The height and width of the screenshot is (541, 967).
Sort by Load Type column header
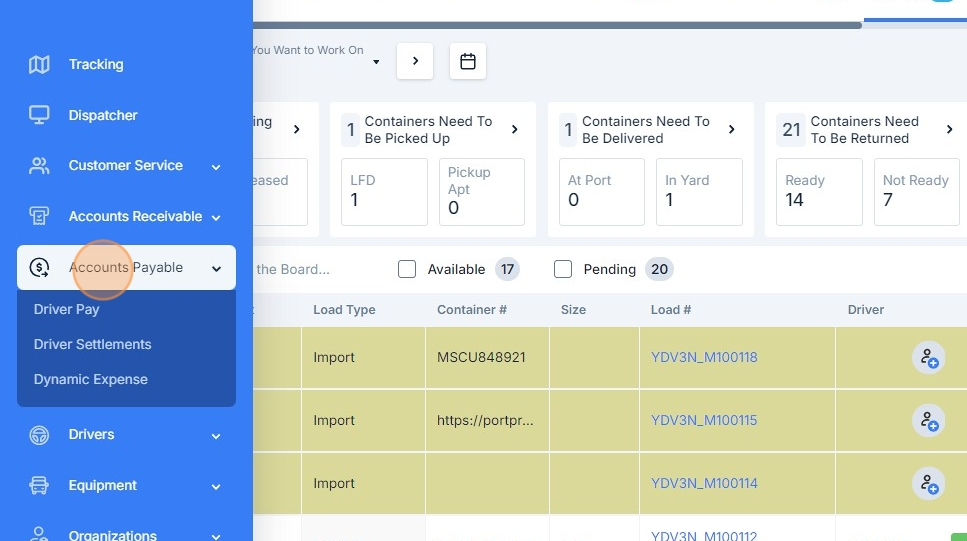click(x=344, y=310)
